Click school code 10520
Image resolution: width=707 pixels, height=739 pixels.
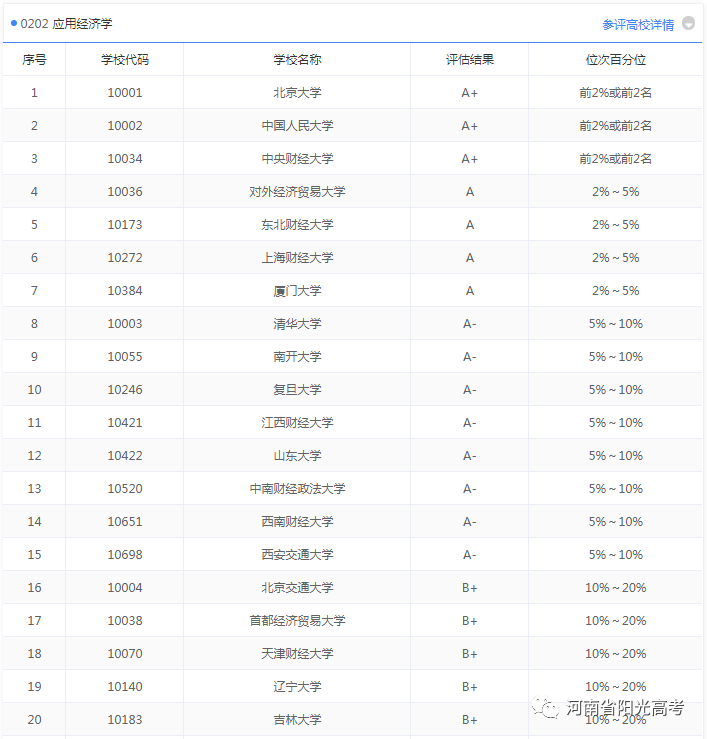click(x=125, y=489)
